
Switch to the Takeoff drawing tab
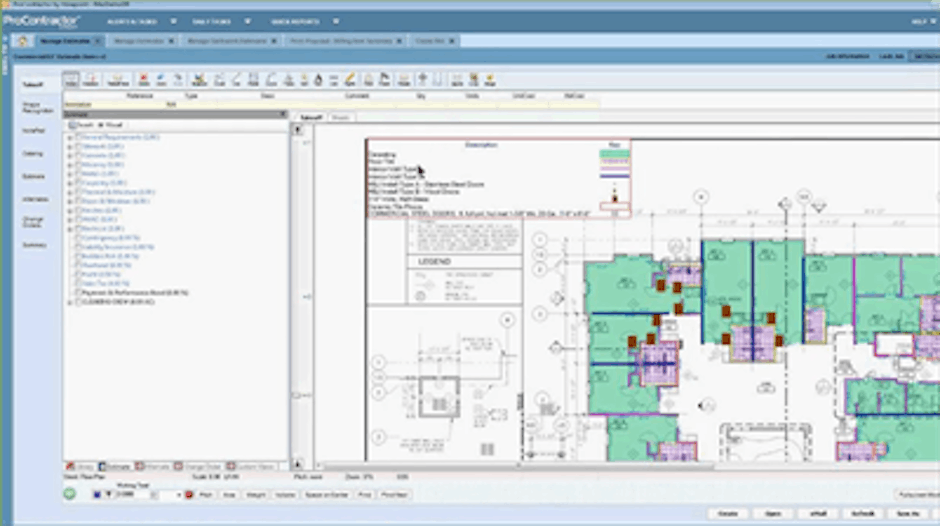(x=311, y=117)
